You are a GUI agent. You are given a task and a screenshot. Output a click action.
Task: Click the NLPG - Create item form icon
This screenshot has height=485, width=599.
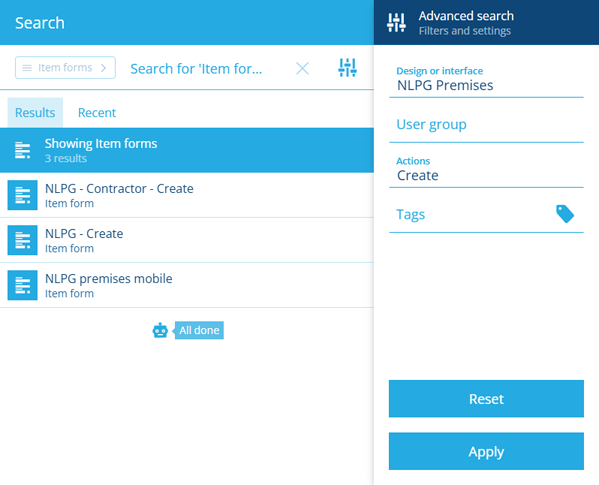(x=23, y=240)
